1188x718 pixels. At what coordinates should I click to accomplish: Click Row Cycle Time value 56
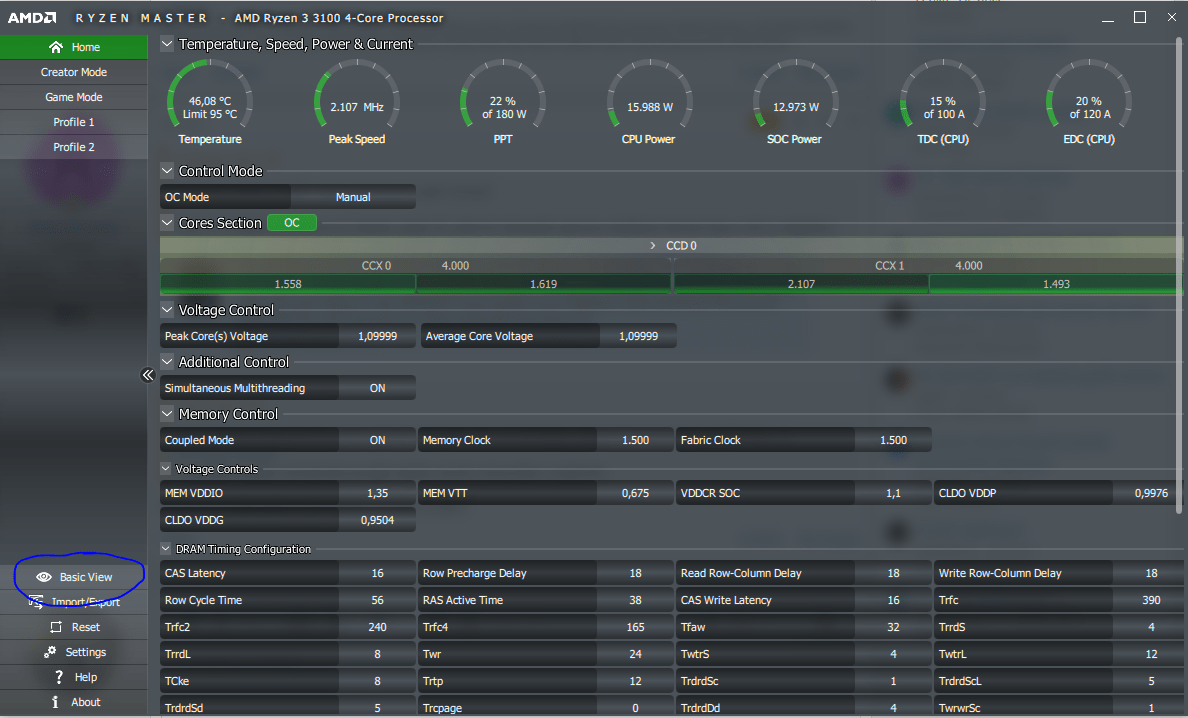(377, 600)
